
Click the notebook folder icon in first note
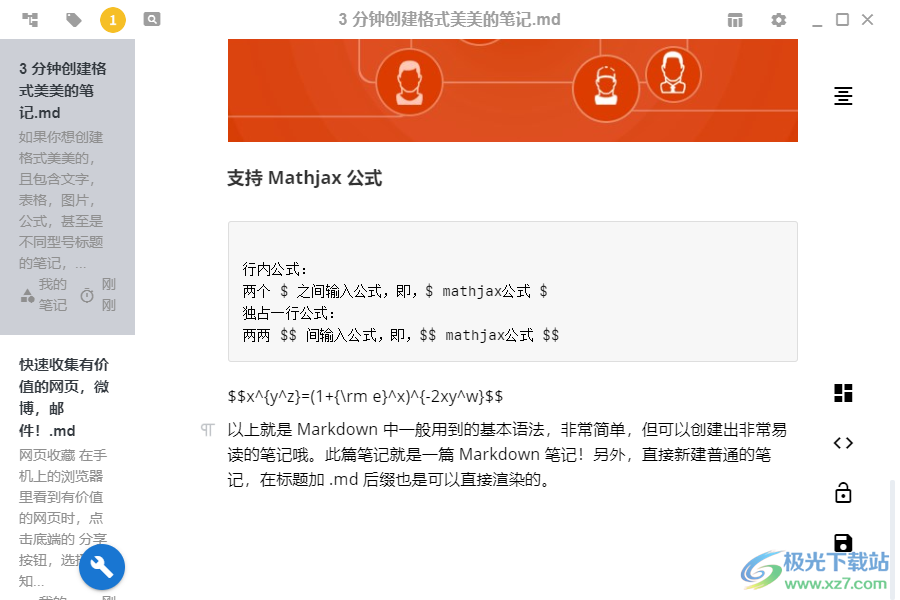click(27, 295)
